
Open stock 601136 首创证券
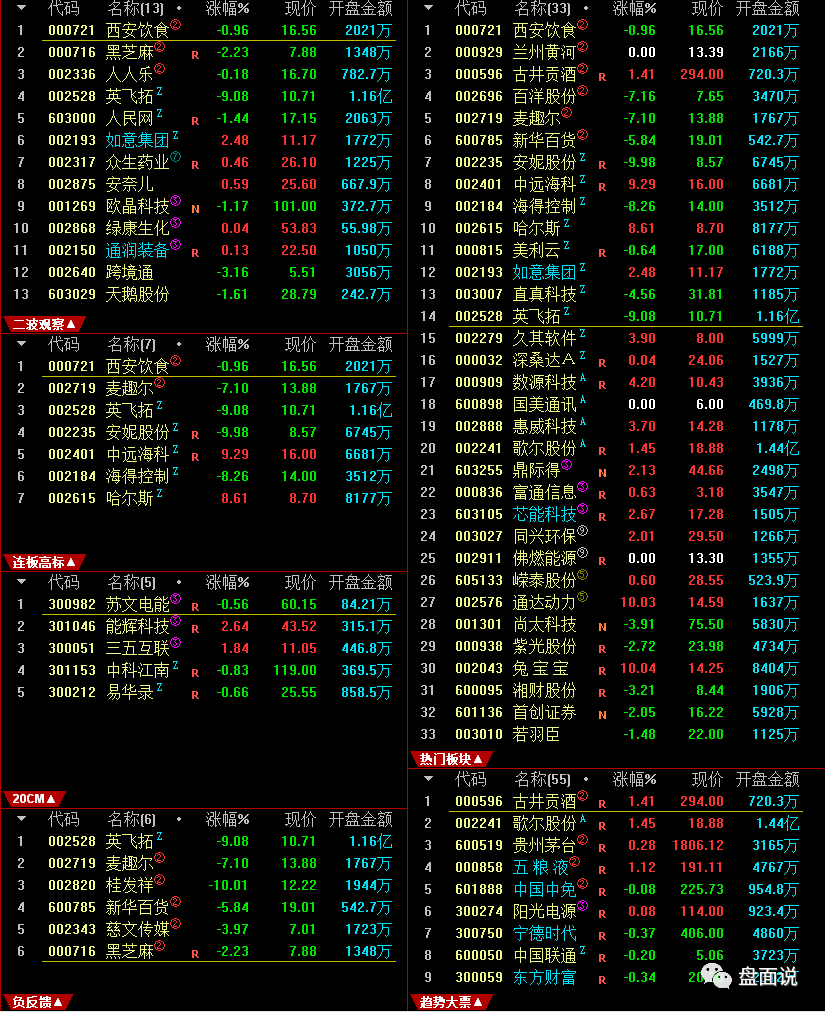point(611,712)
